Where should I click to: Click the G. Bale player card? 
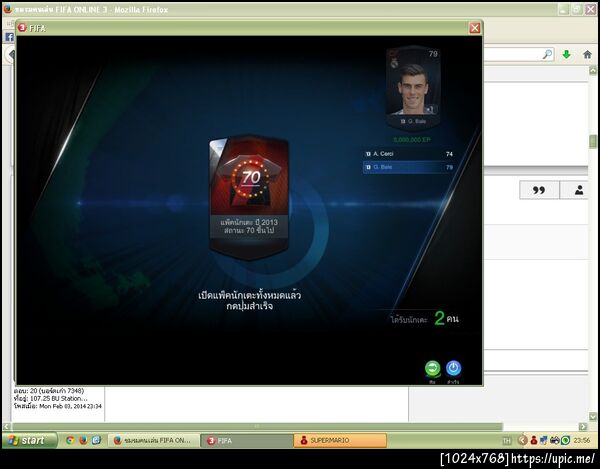[x=413, y=88]
